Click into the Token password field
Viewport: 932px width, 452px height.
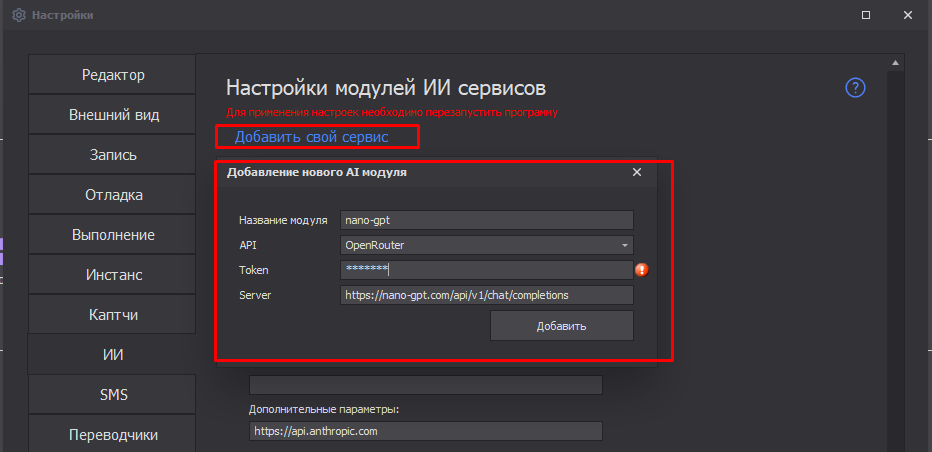pyautogui.click(x=487, y=270)
